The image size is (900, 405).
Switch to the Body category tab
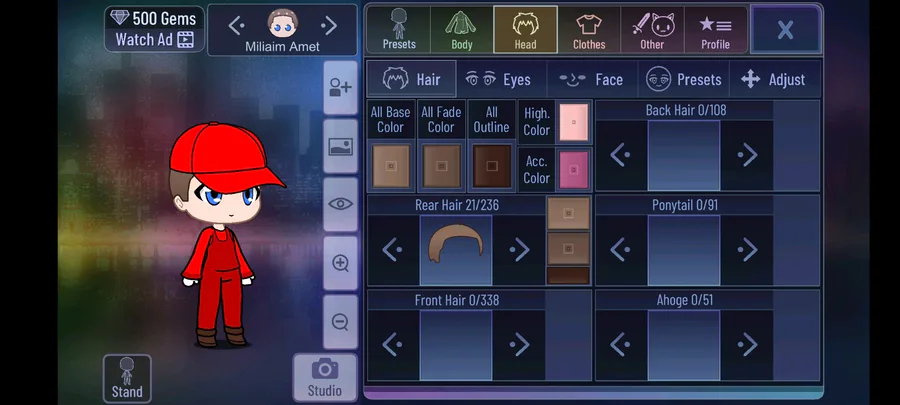[461, 29]
